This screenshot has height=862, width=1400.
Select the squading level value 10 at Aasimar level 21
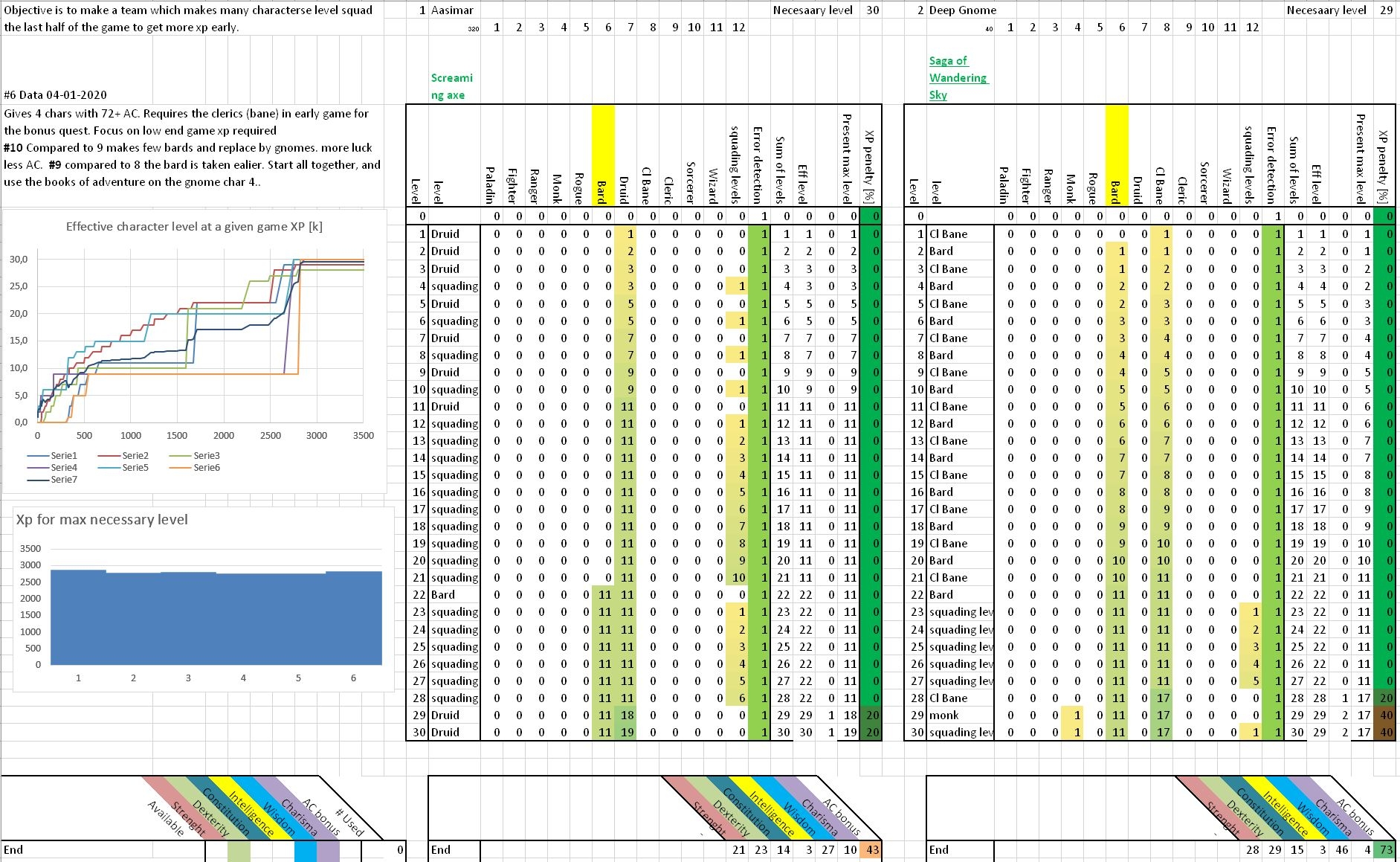click(x=738, y=577)
